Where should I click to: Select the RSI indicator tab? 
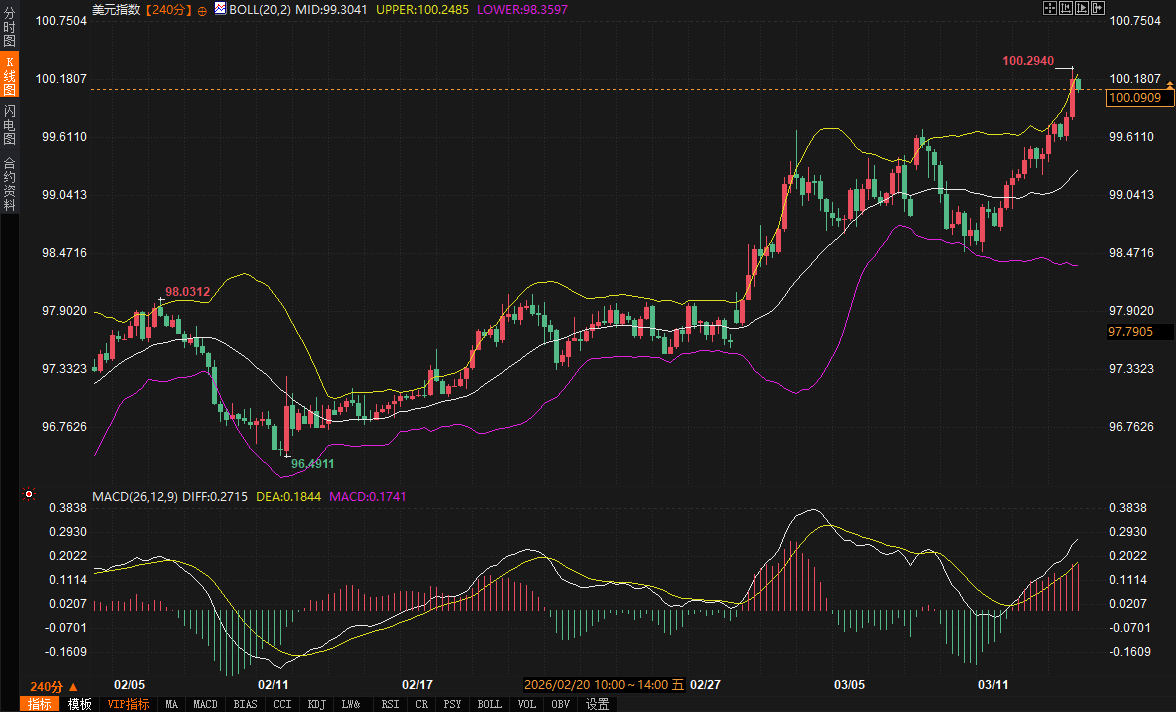pos(390,704)
